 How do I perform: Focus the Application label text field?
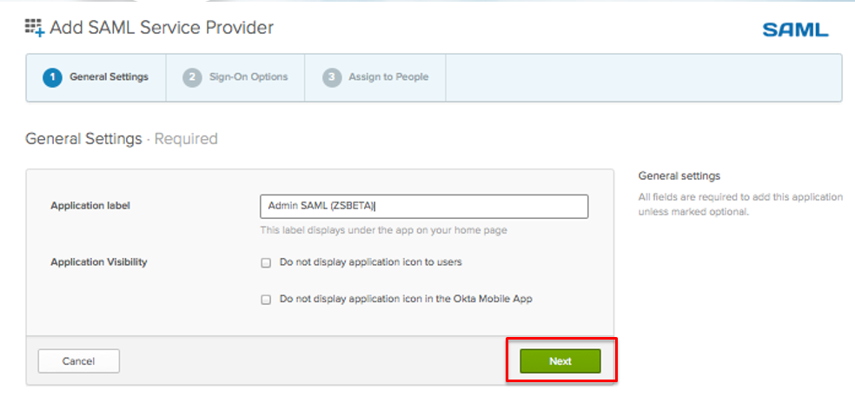(423, 206)
